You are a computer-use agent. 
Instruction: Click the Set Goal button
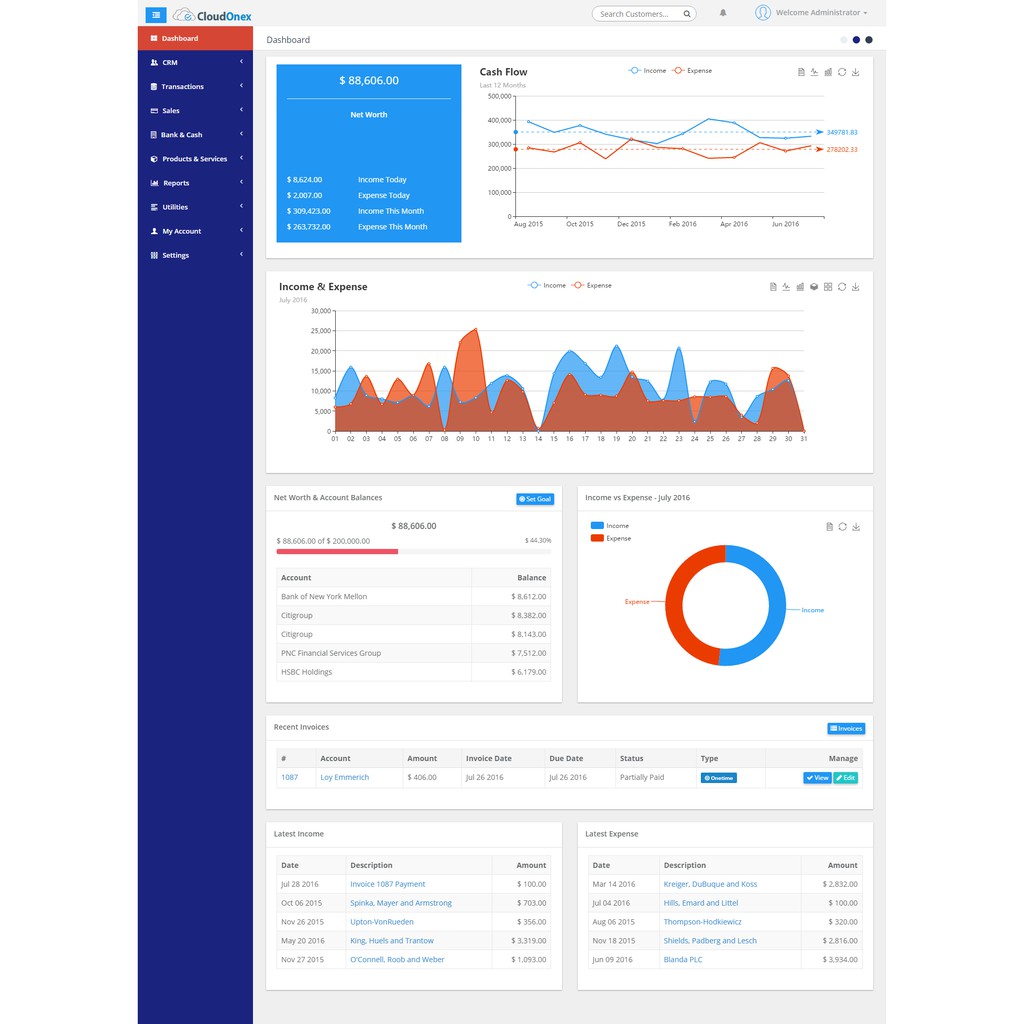(535, 499)
